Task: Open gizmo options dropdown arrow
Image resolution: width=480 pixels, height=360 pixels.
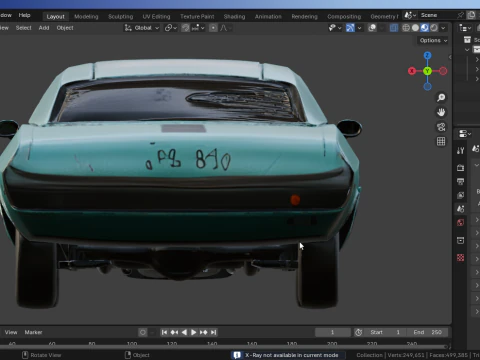Action: 359,28
